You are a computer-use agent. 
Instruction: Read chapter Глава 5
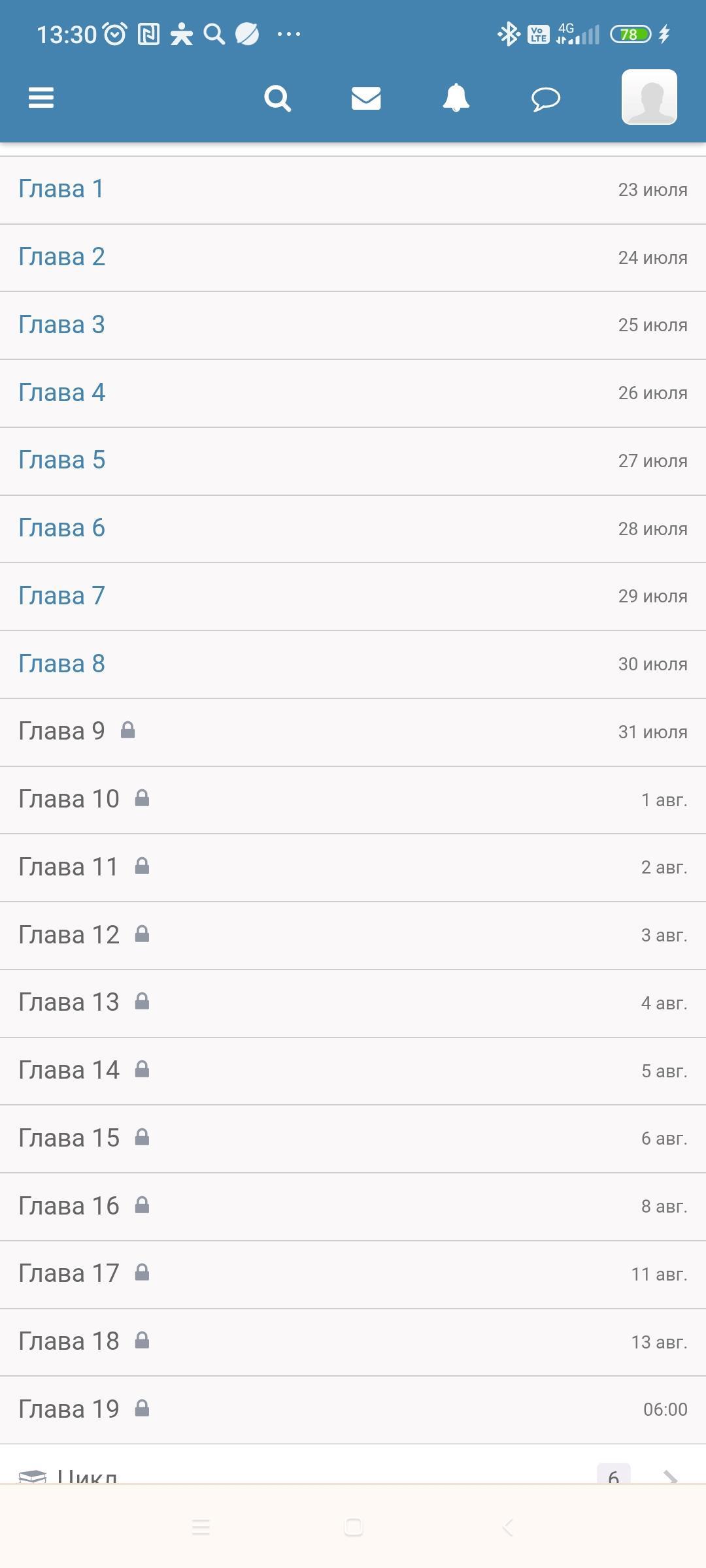[x=61, y=461]
